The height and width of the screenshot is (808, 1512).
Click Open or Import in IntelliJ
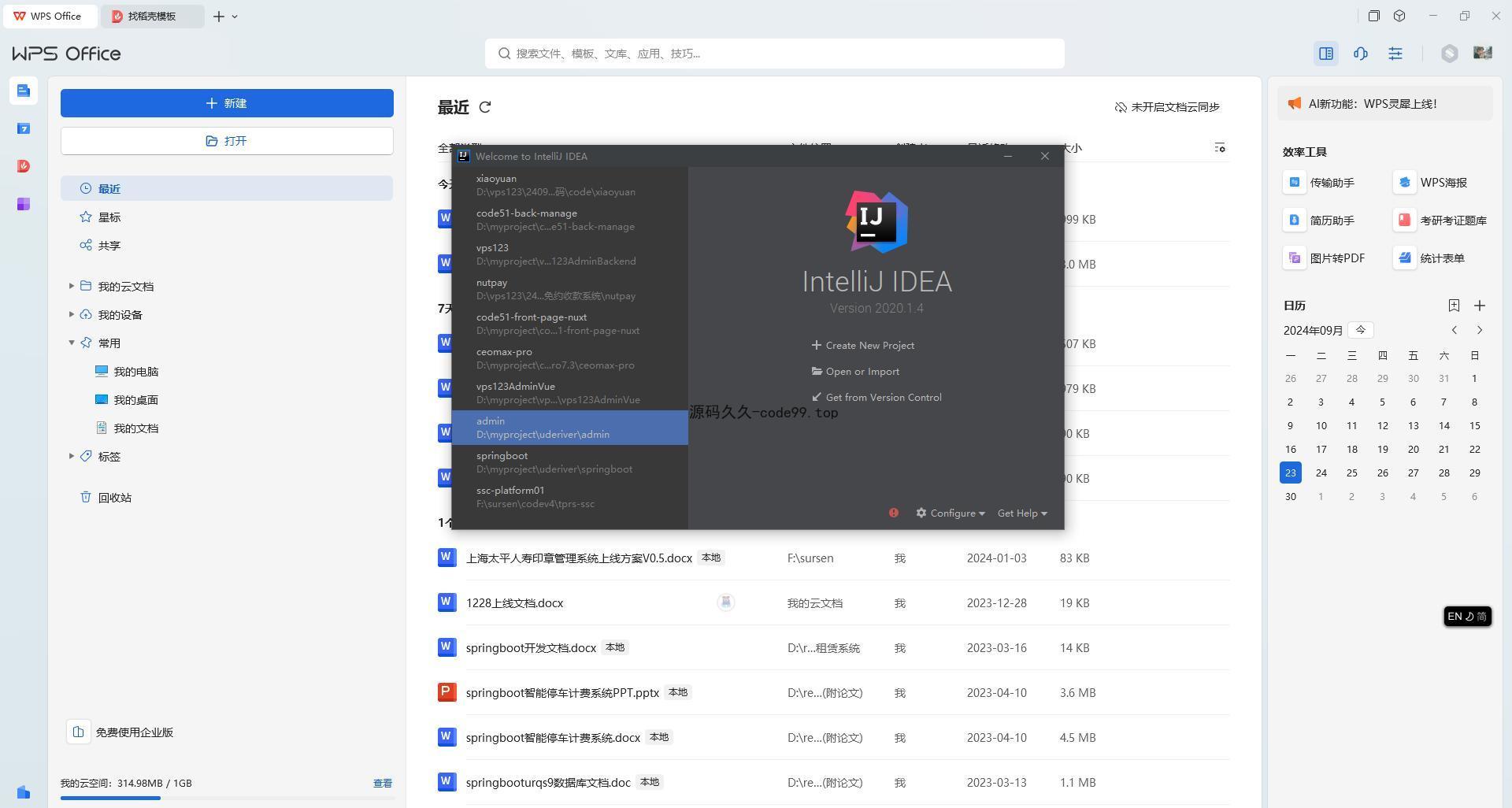click(856, 371)
